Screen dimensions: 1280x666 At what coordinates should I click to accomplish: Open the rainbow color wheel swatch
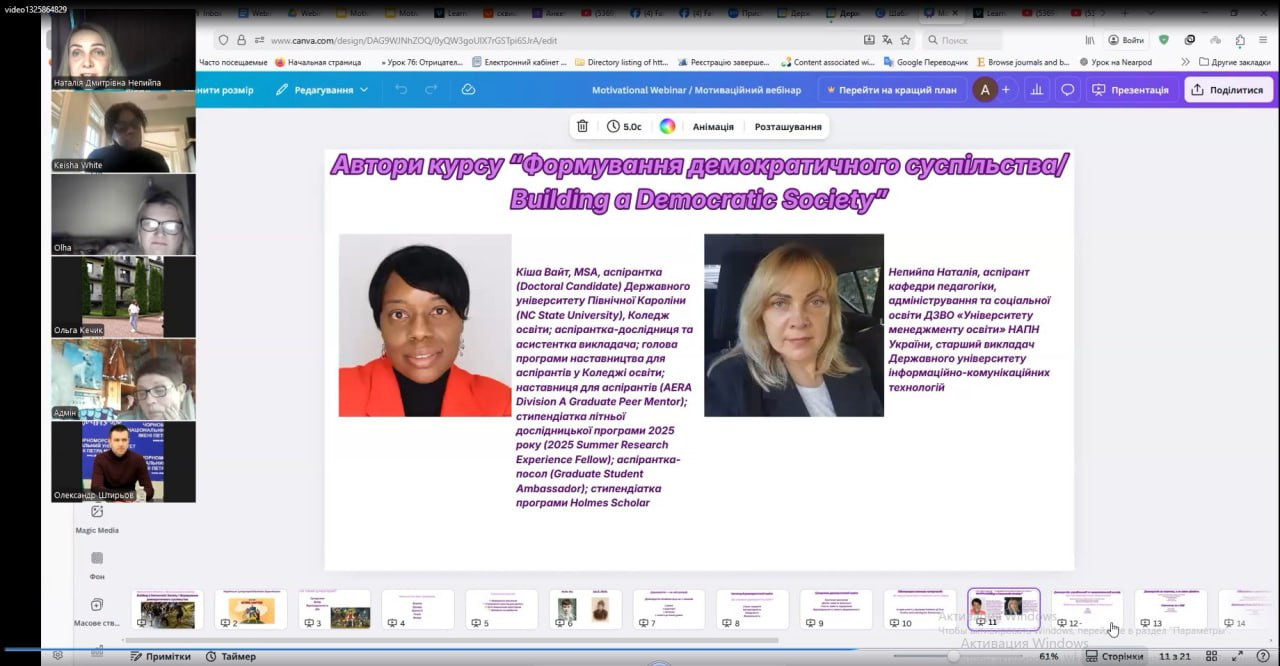tap(667, 127)
